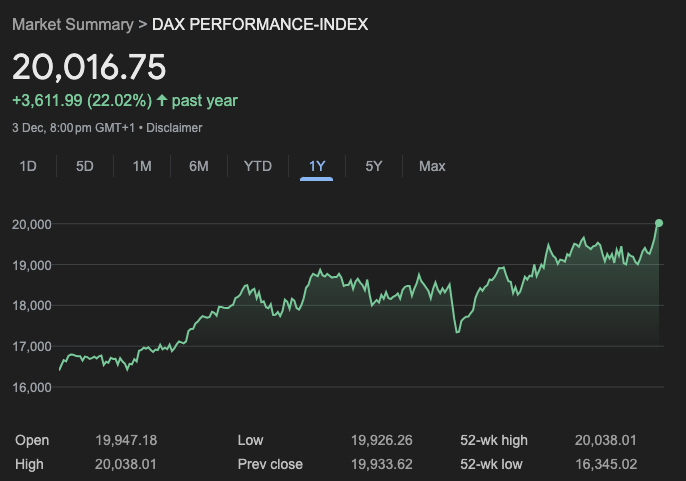Open the Disclaimer link
Image resolution: width=686 pixels, height=481 pixels.
pos(174,128)
